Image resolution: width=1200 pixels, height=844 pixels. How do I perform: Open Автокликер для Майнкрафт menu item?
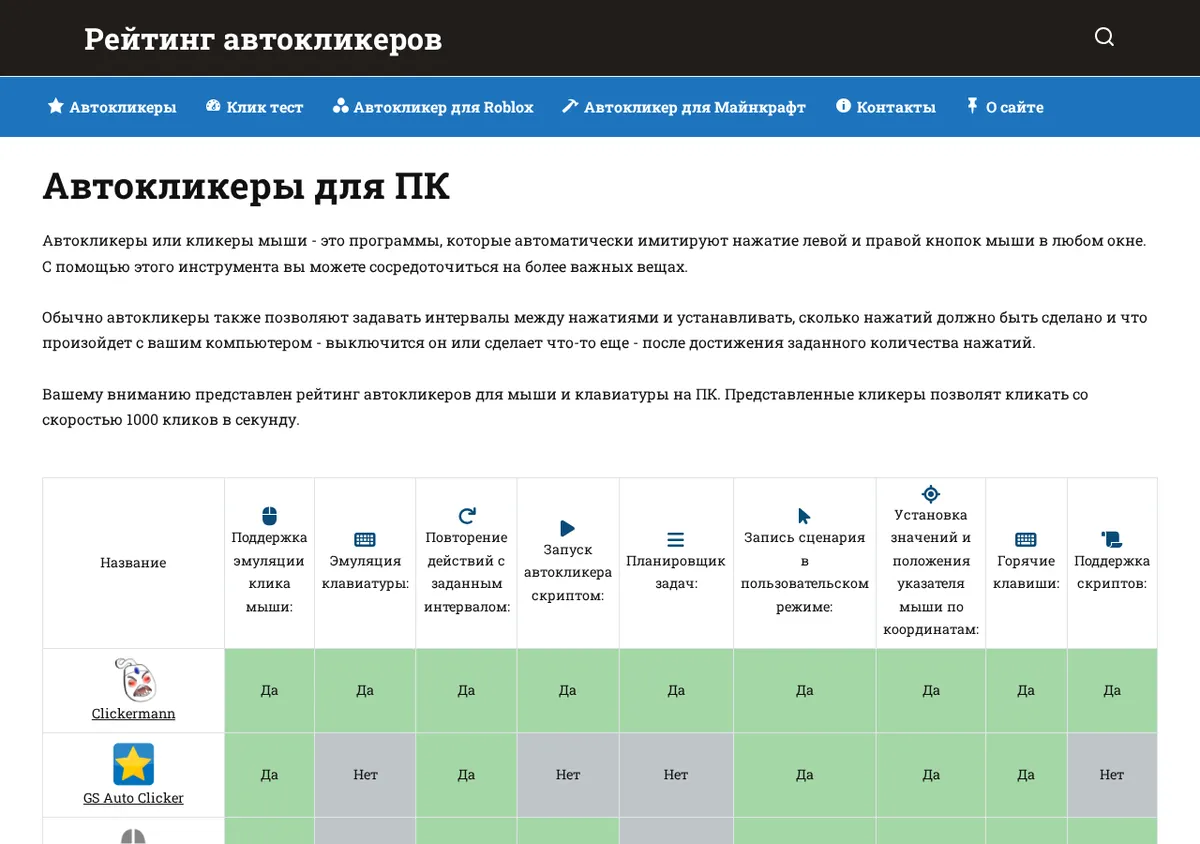(x=684, y=107)
